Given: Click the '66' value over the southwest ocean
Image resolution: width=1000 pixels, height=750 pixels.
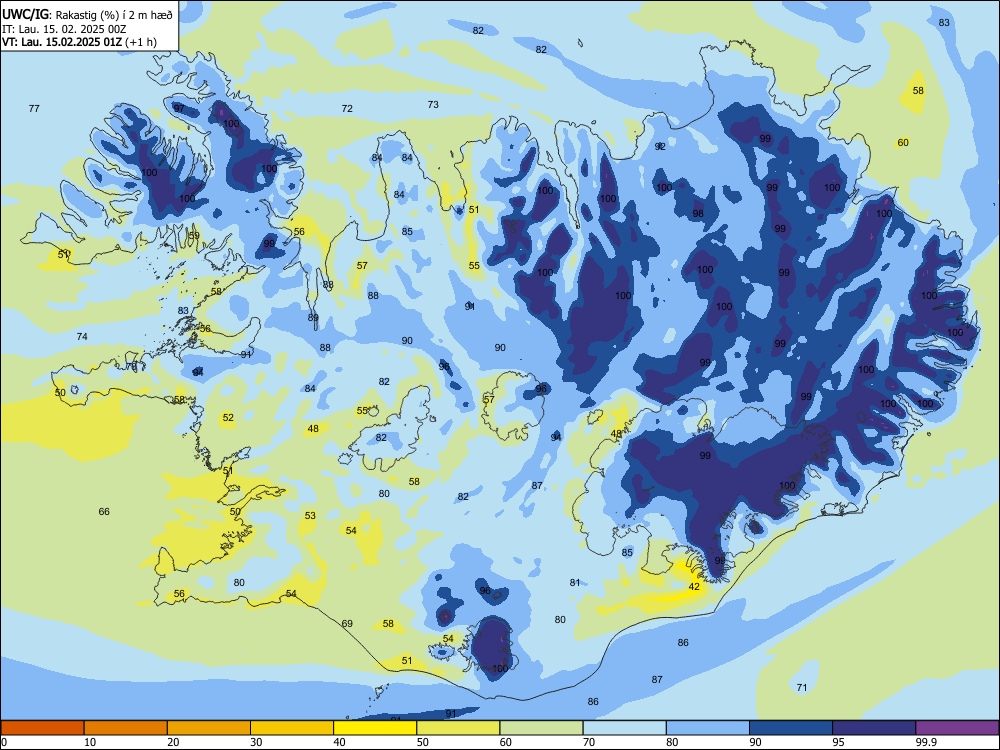Looking at the screenshot, I should pyautogui.click(x=104, y=511).
